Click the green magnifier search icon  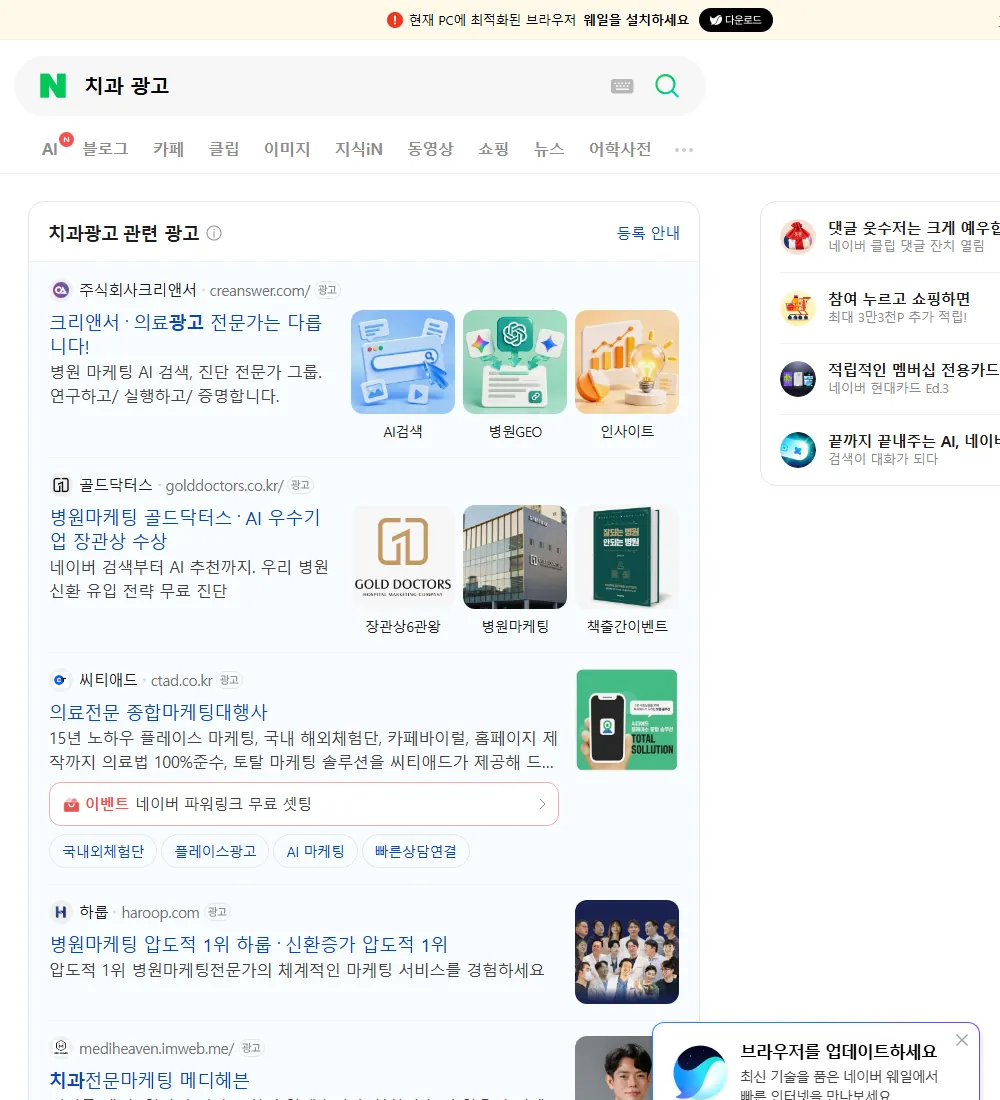[x=667, y=86]
